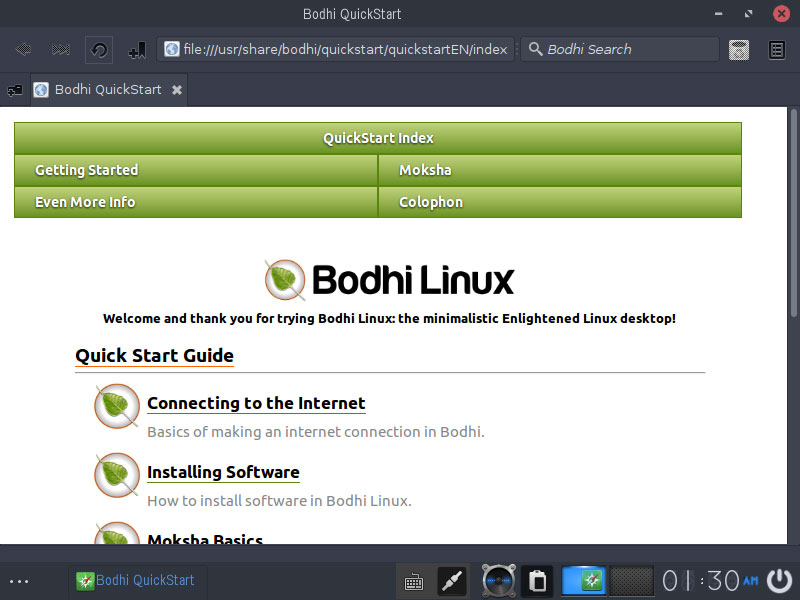Click the globe icon in the address bar
Screen dimensions: 800x600
[172, 49]
